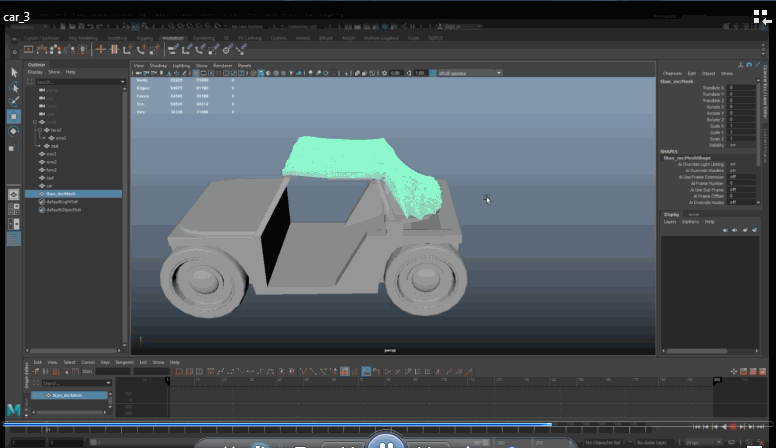Toggle the viewport grid icon
The height and width of the screenshot is (448, 776).
[x=196, y=73]
